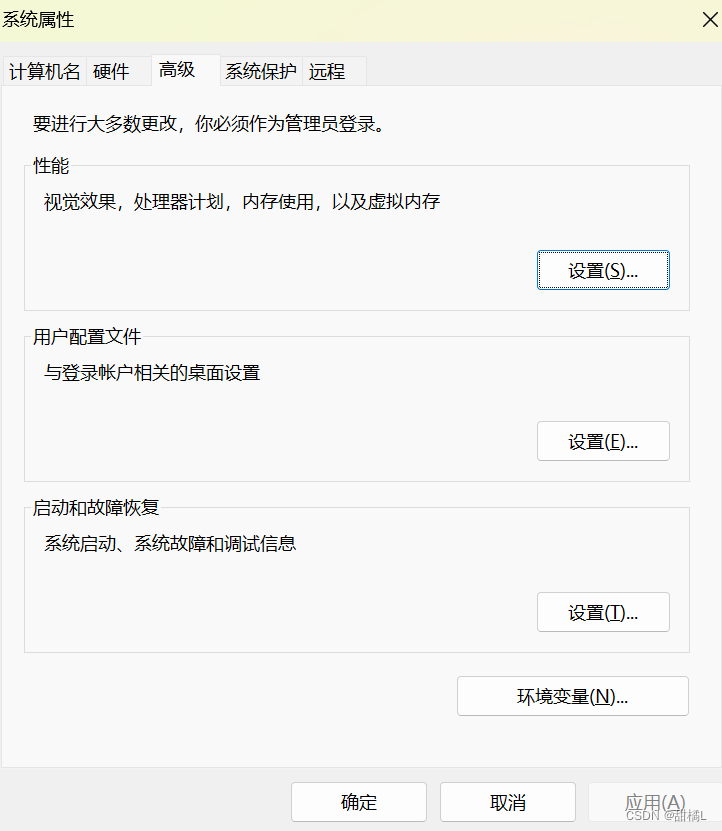Click user profile 设置(E) button
The image size is (722, 831).
click(603, 441)
